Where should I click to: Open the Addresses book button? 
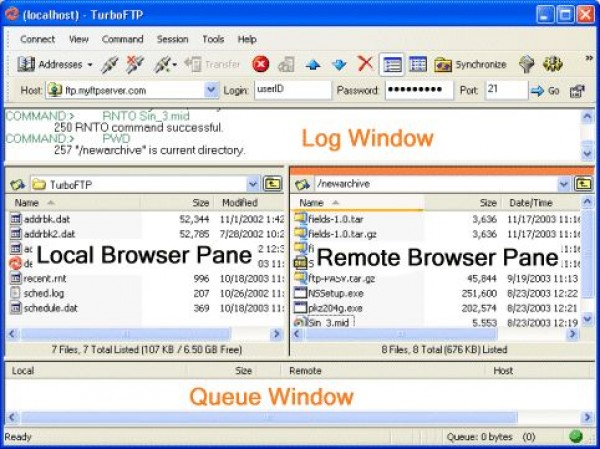pos(50,64)
